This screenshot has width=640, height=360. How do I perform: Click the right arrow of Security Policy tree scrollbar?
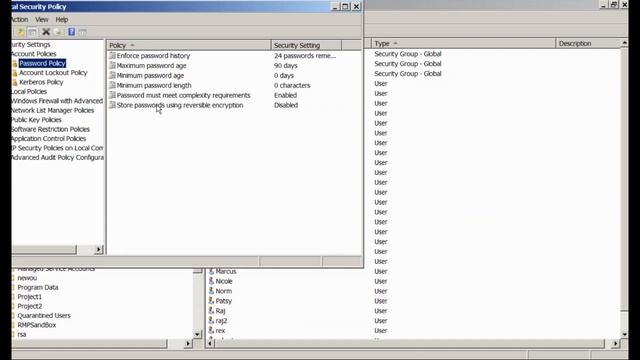tap(98, 249)
